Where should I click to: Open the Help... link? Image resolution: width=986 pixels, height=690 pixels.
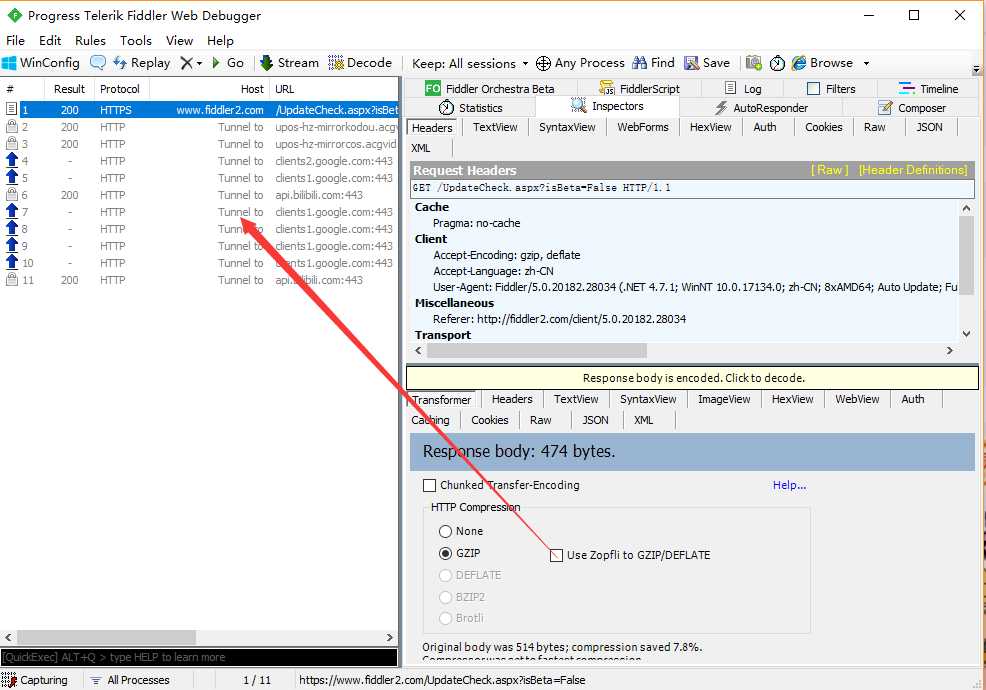click(x=789, y=485)
